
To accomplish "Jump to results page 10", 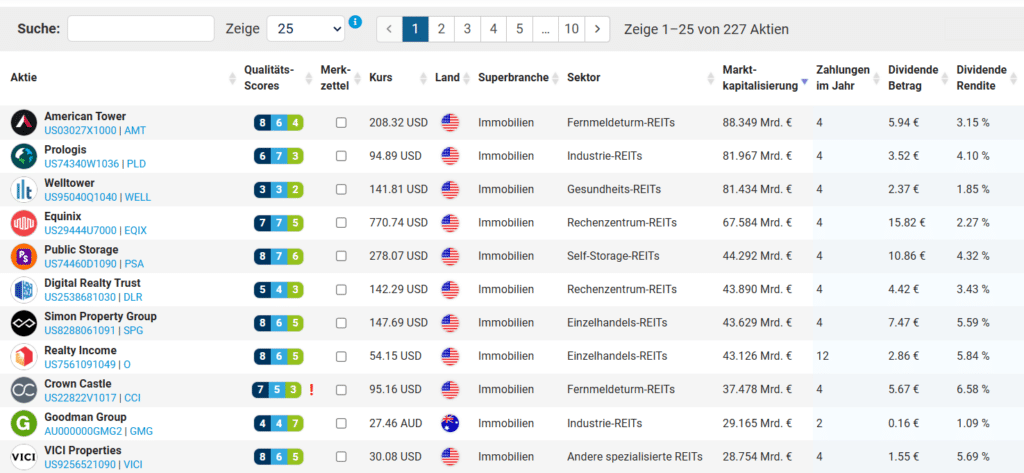I will 571,29.
